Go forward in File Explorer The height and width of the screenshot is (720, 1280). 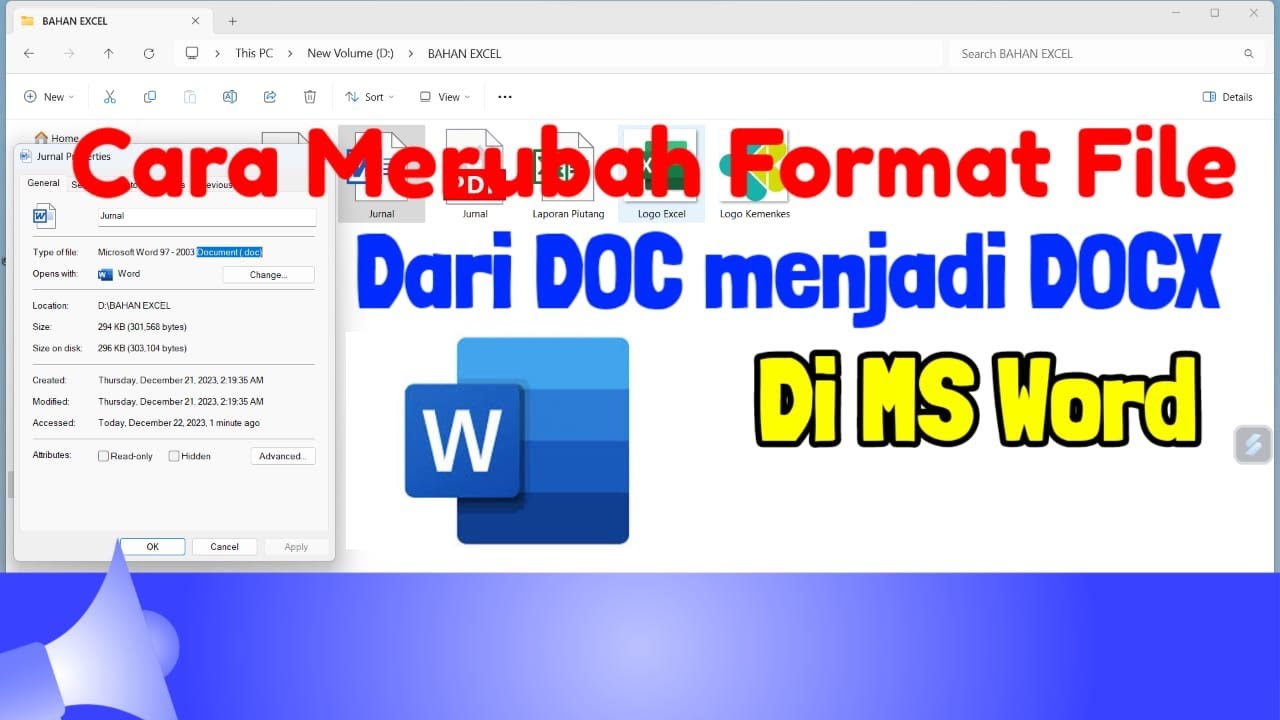tap(69, 53)
